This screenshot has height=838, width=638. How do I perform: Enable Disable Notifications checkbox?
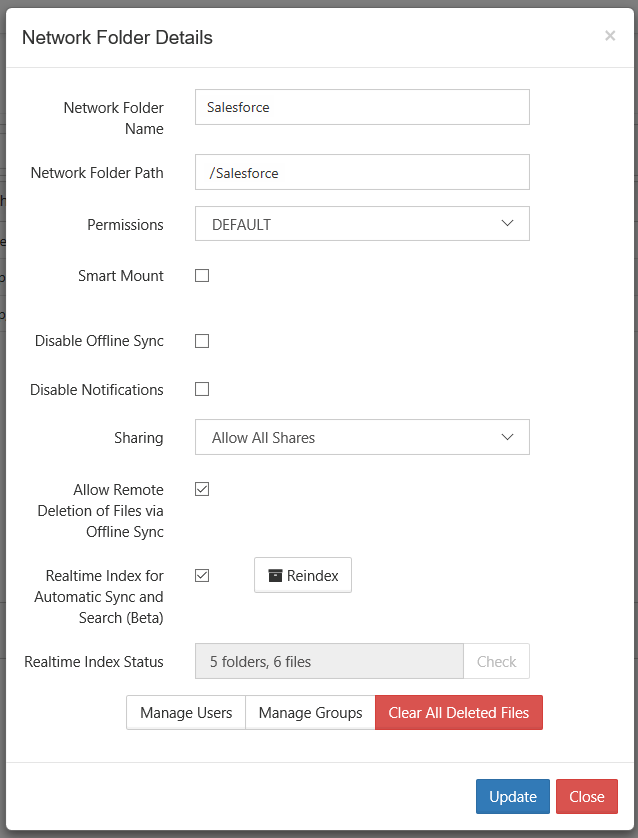pos(202,389)
